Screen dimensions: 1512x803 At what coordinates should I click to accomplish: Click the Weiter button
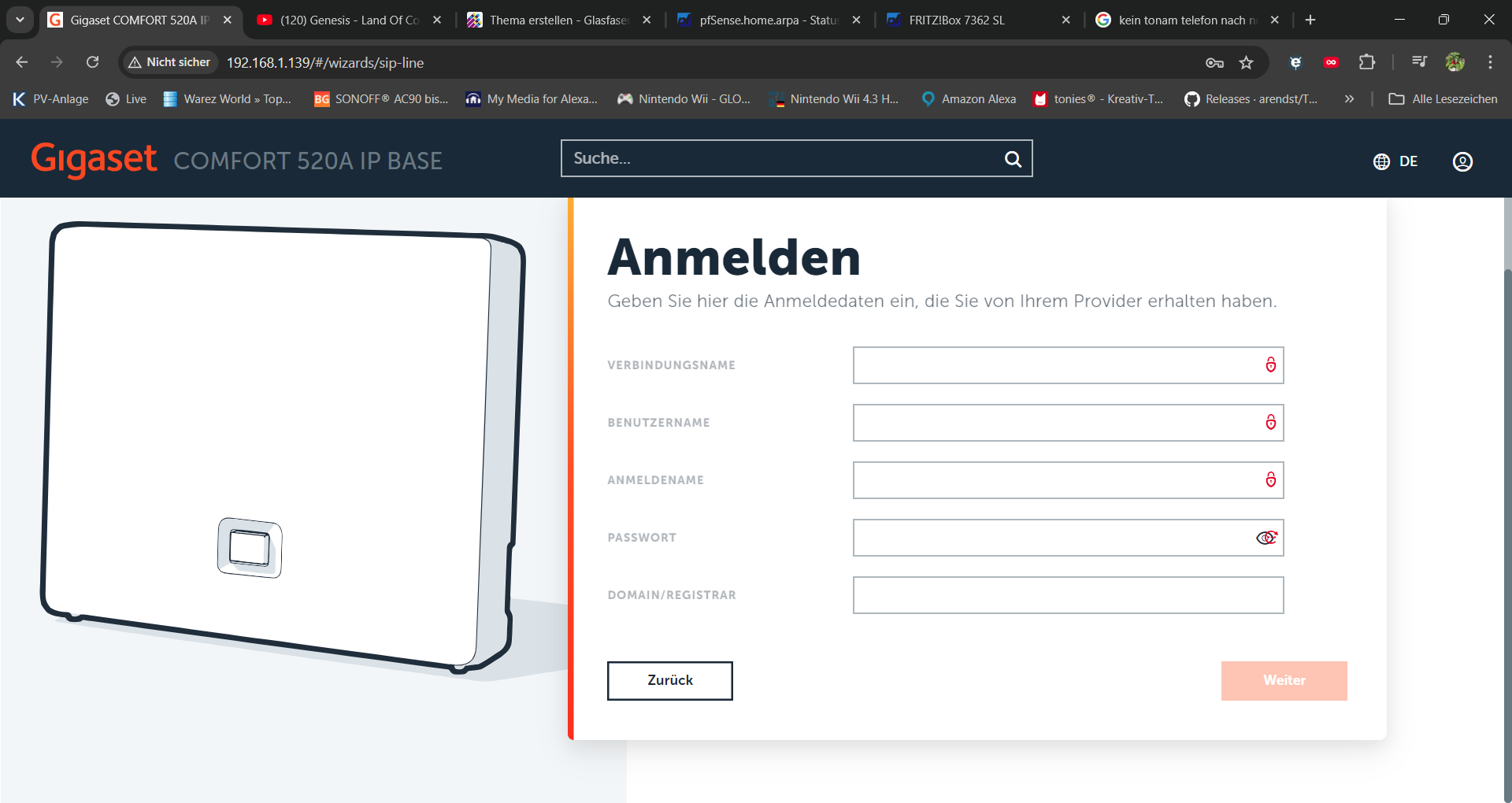pyautogui.click(x=1284, y=681)
